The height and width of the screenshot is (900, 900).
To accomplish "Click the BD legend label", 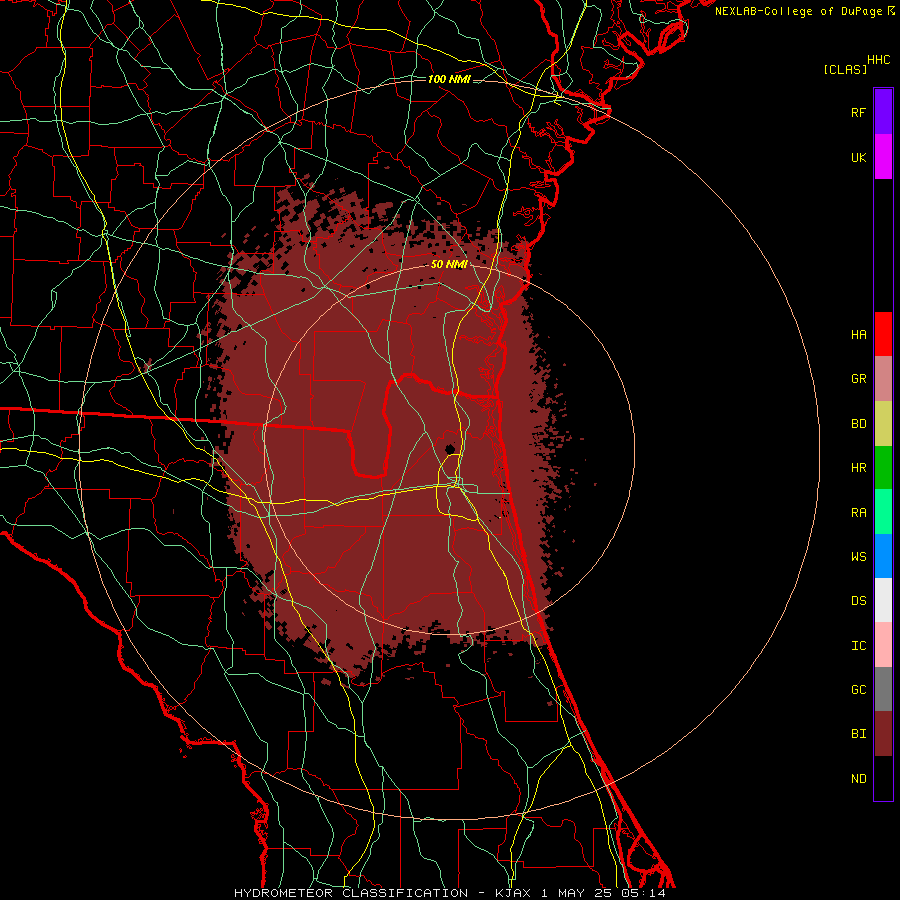I will tap(859, 424).
